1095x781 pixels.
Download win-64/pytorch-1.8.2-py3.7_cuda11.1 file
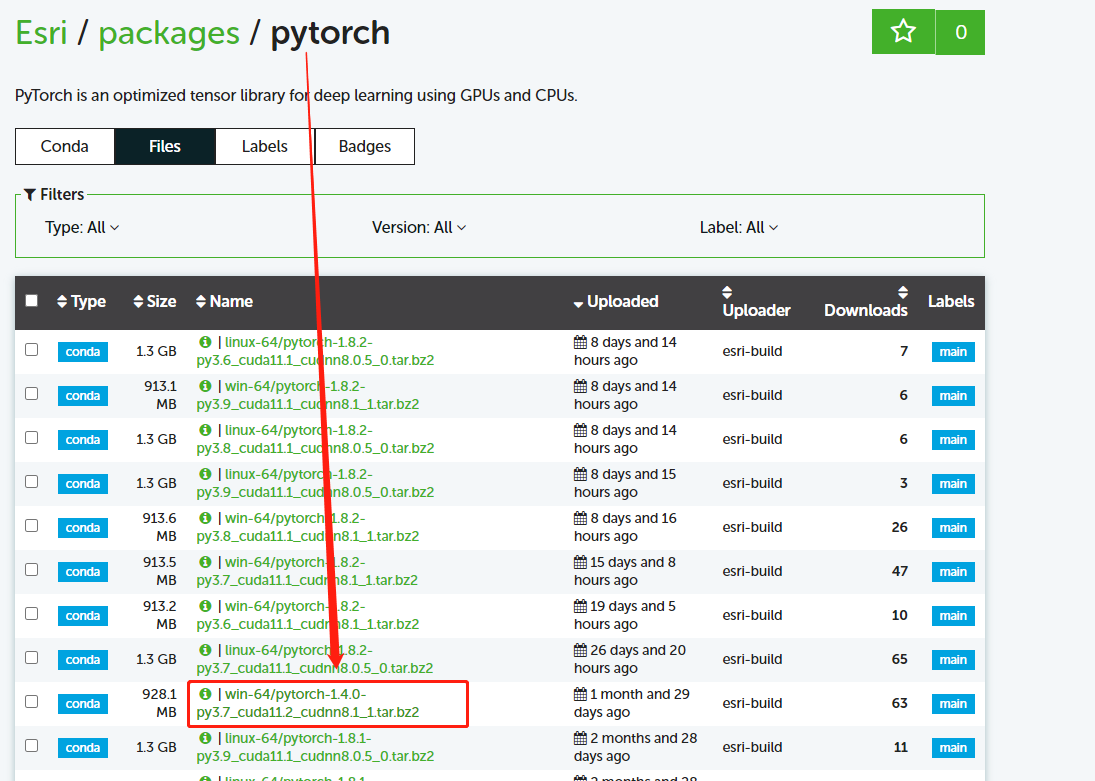click(307, 571)
